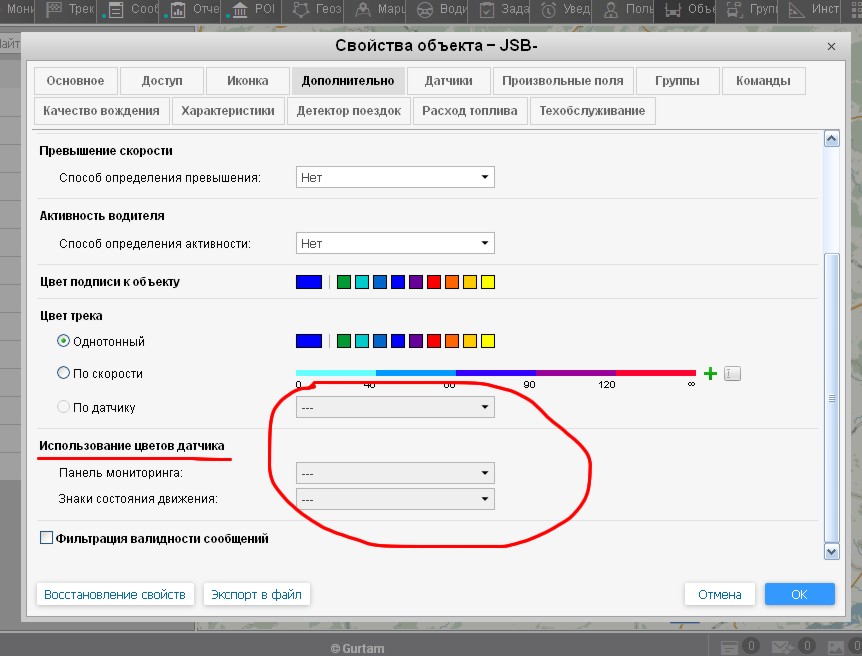Close the object properties dialog with the X
The width and height of the screenshot is (862, 656).
(831, 46)
